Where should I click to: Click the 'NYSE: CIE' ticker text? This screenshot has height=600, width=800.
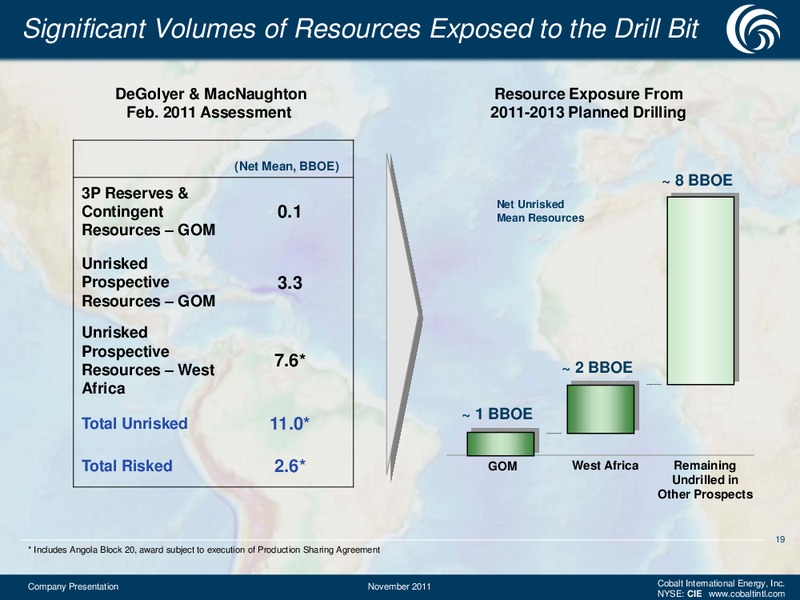click(679, 594)
